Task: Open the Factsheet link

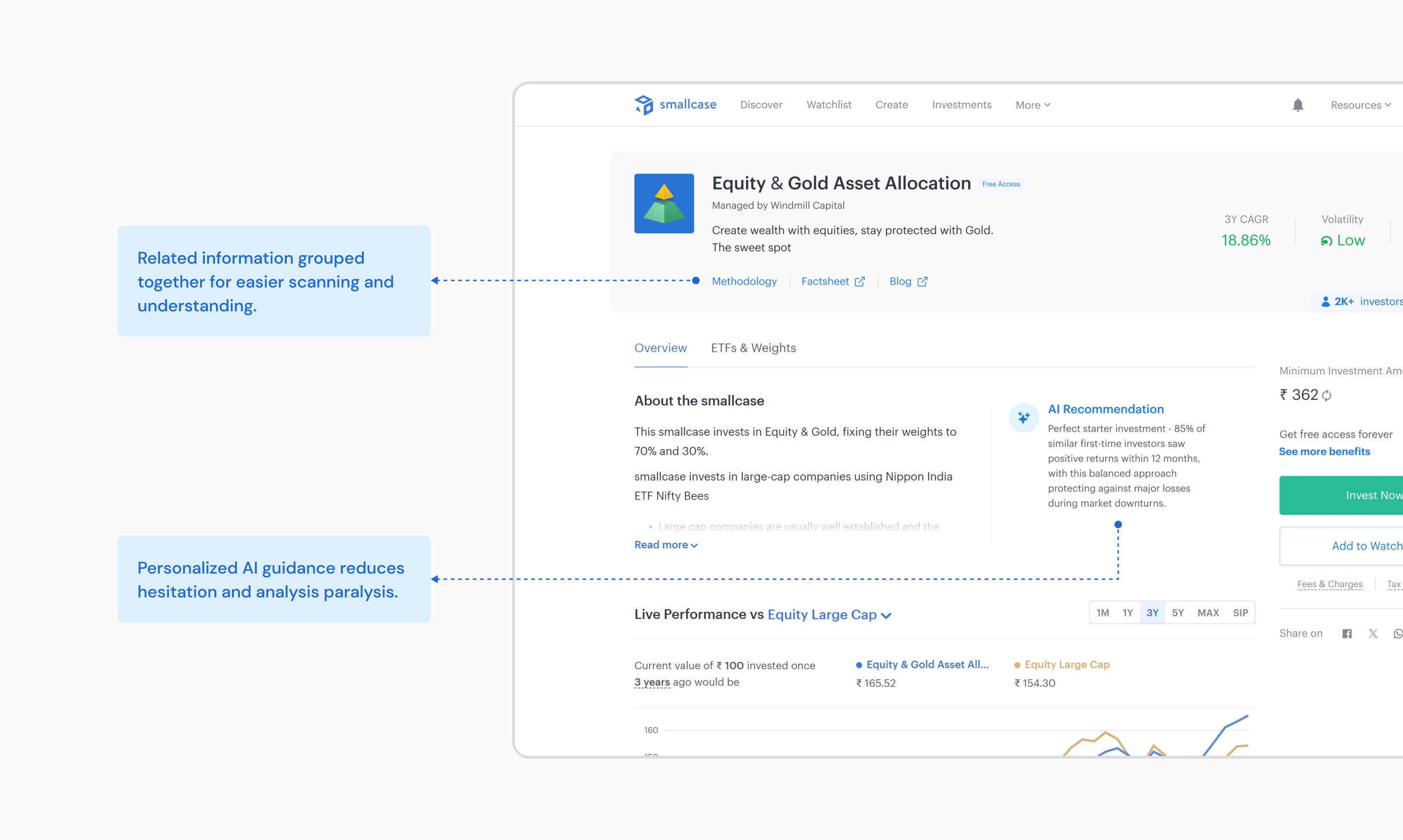Action: [833, 281]
